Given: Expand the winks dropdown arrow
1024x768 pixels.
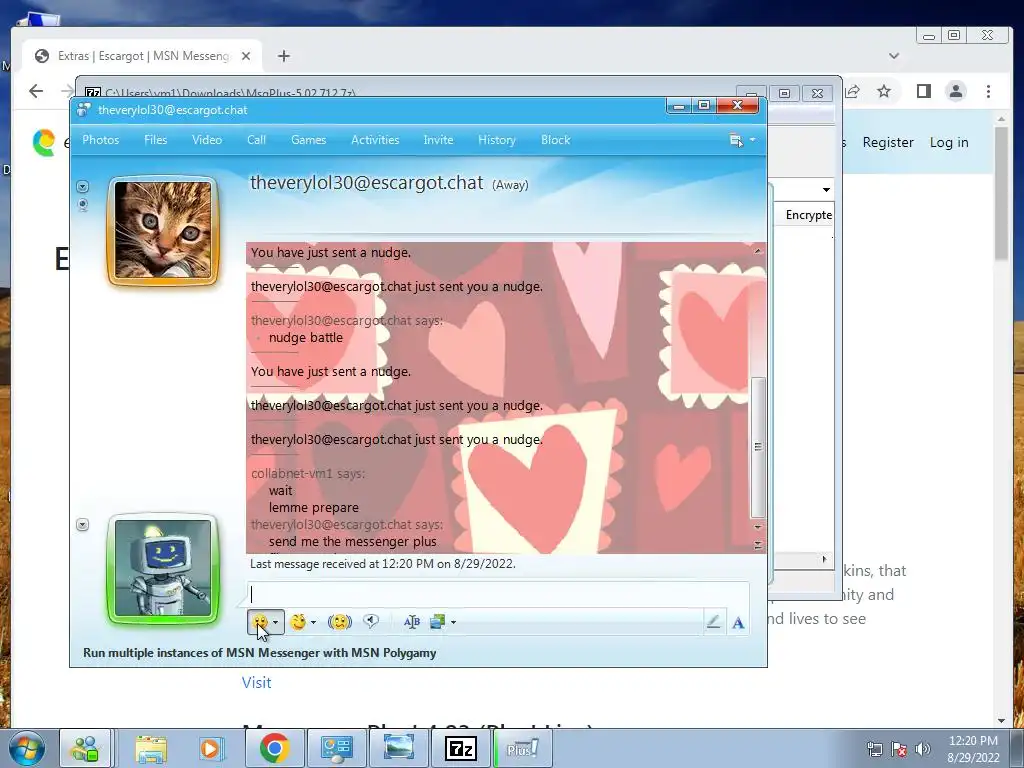Looking at the screenshot, I should point(313,622).
